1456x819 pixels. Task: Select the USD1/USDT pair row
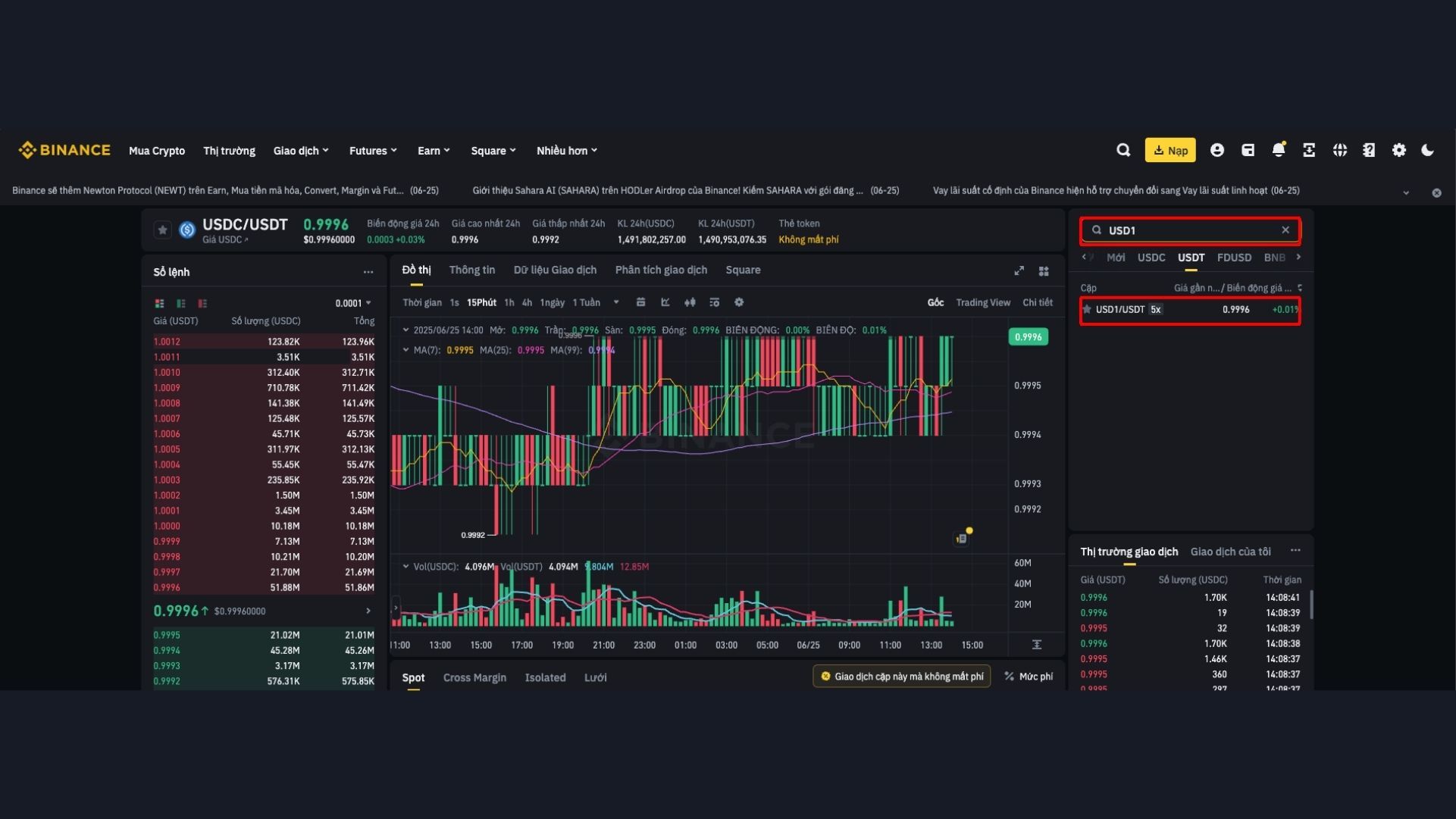pos(1190,310)
